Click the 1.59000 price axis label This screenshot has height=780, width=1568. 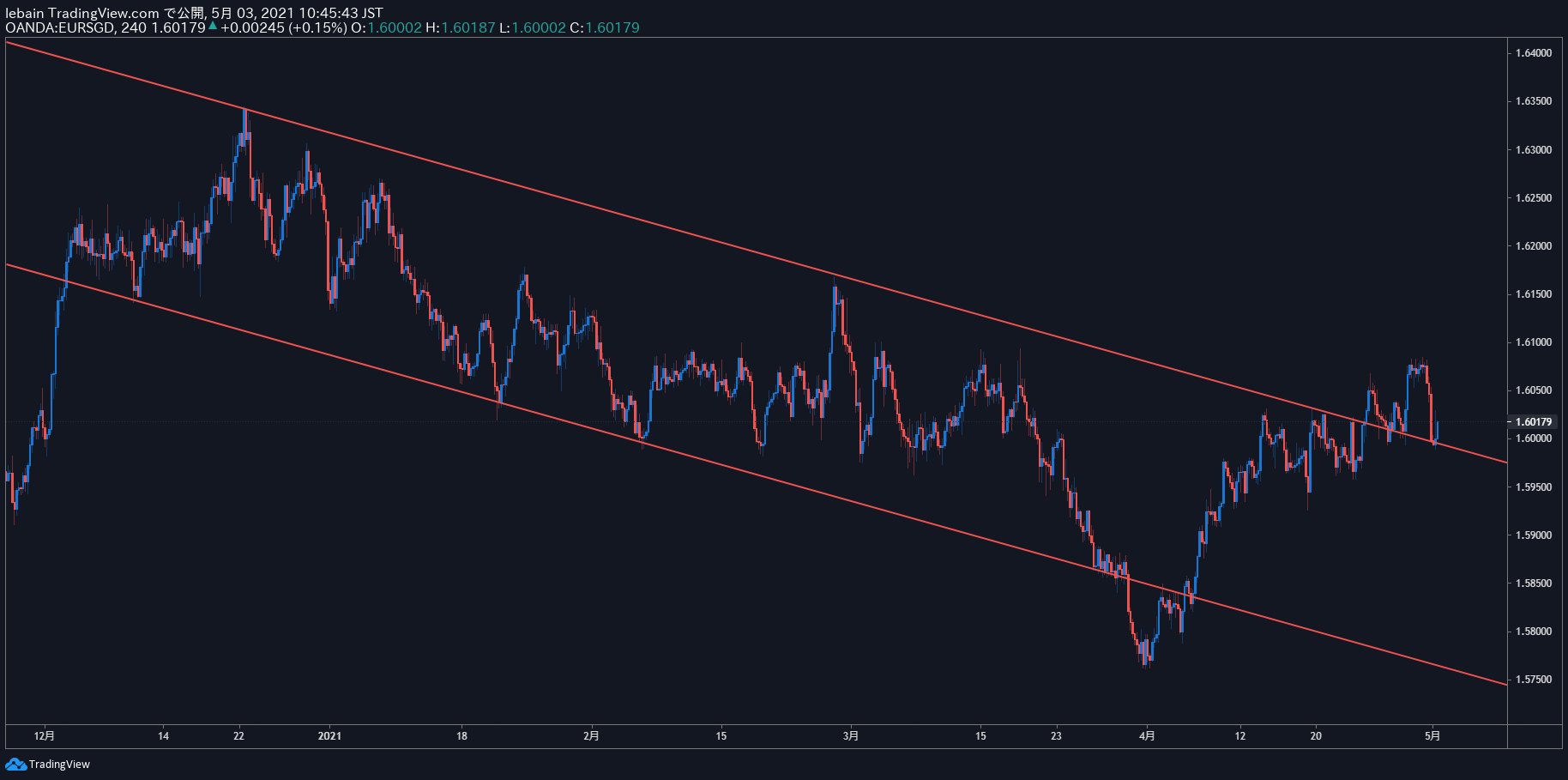point(1533,535)
